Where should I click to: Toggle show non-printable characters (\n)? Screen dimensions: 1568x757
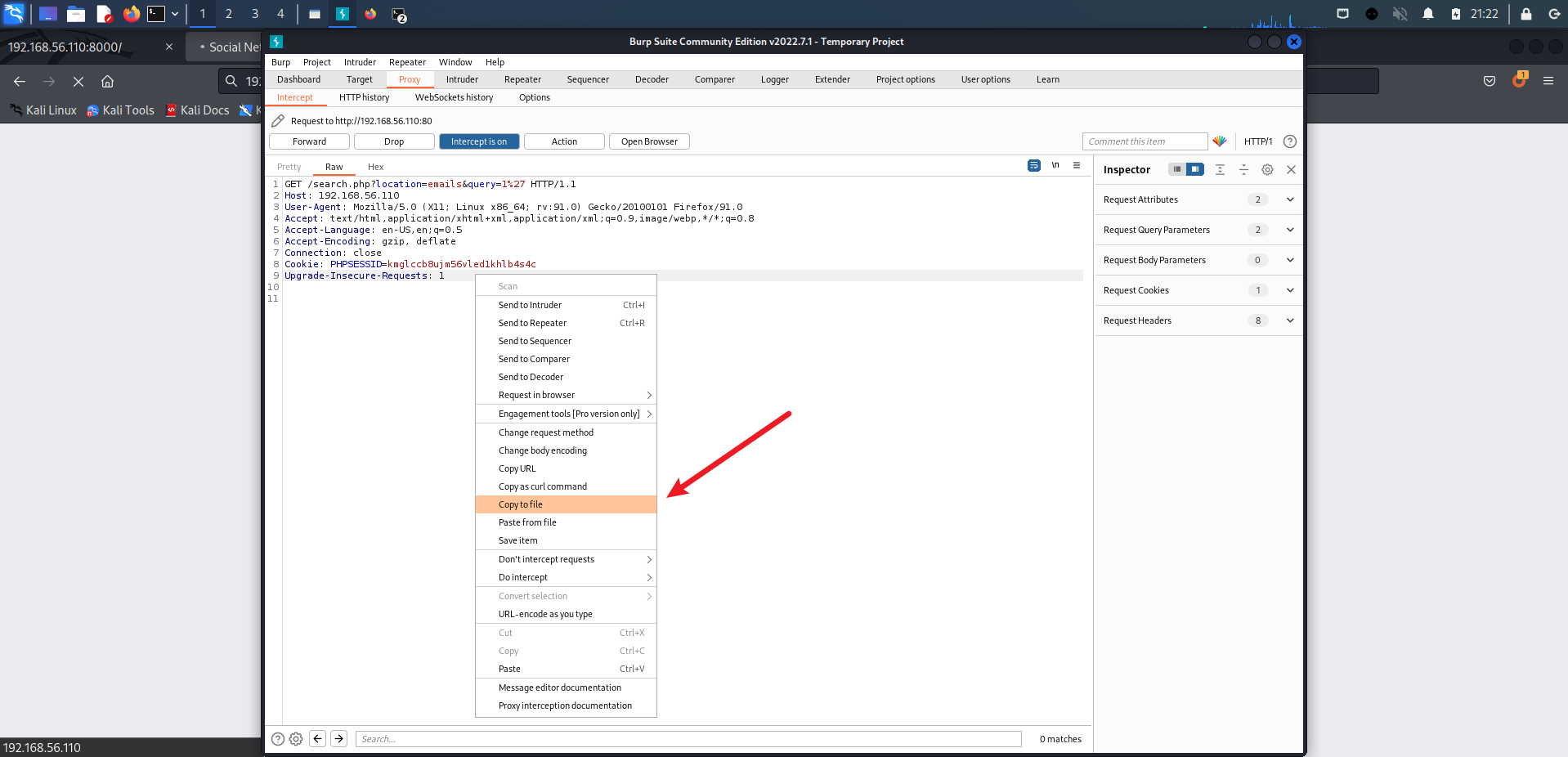click(1055, 165)
